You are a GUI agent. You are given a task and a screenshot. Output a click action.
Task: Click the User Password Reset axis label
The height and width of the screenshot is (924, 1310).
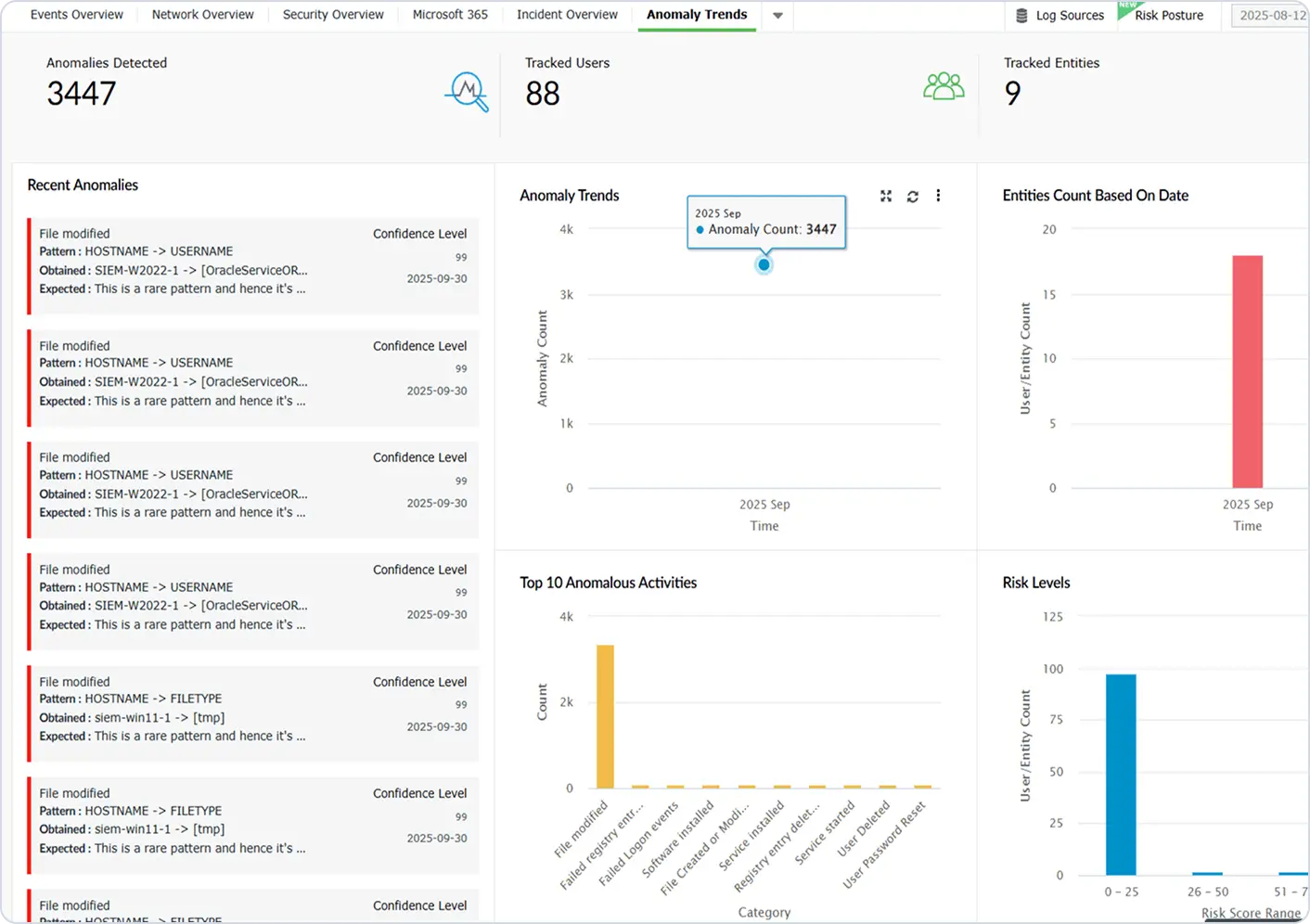(884, 844)
